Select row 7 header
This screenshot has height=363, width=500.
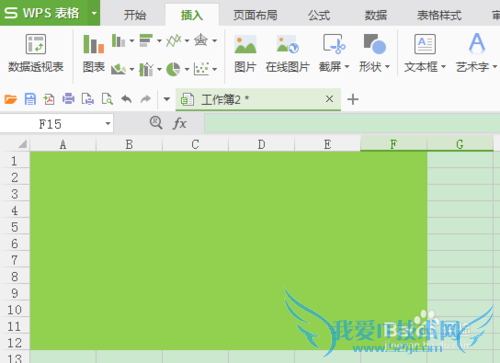coord(14,260)
